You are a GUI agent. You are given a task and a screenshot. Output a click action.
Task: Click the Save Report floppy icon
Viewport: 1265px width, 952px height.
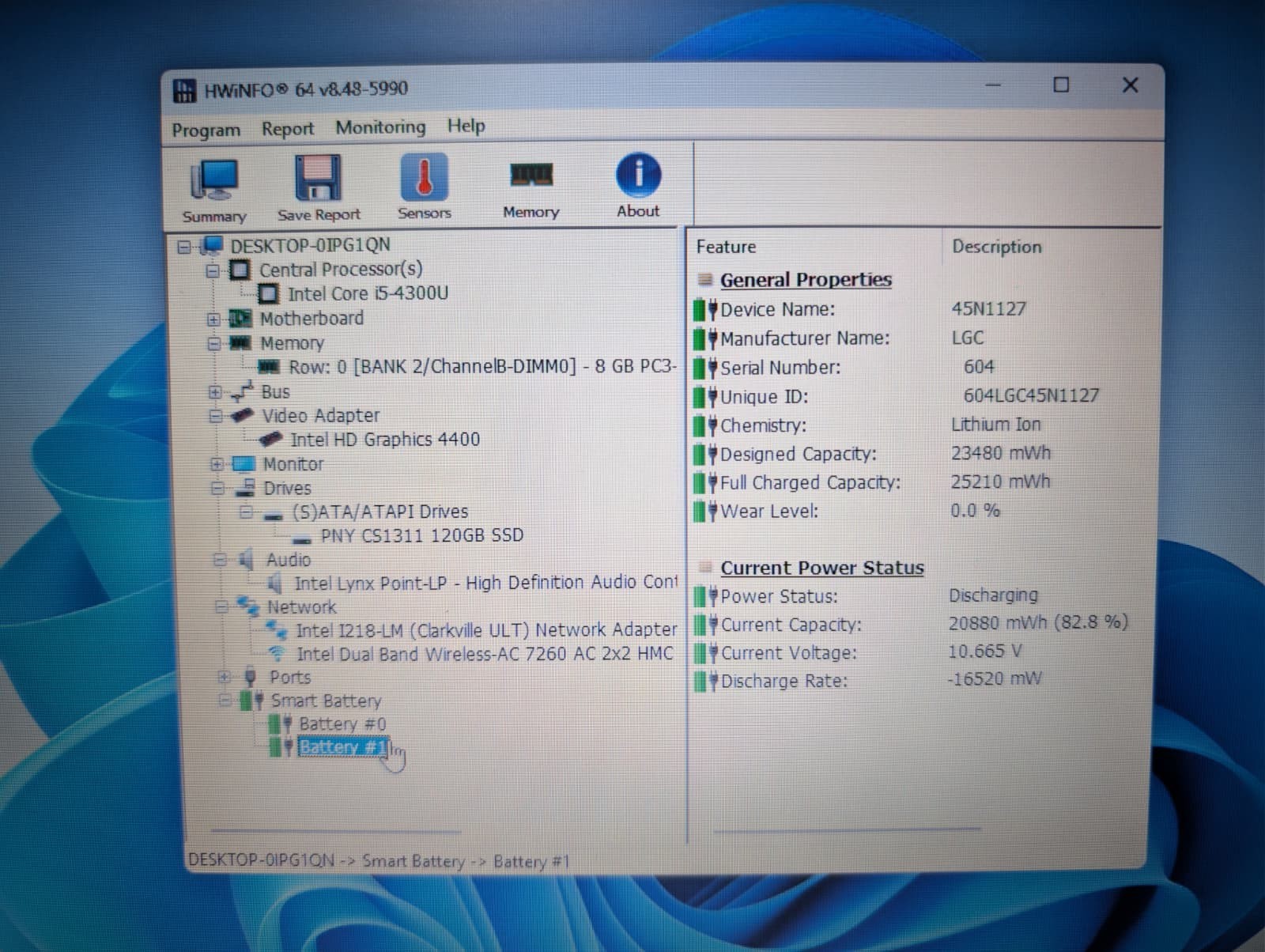click(x=318, y=179)
